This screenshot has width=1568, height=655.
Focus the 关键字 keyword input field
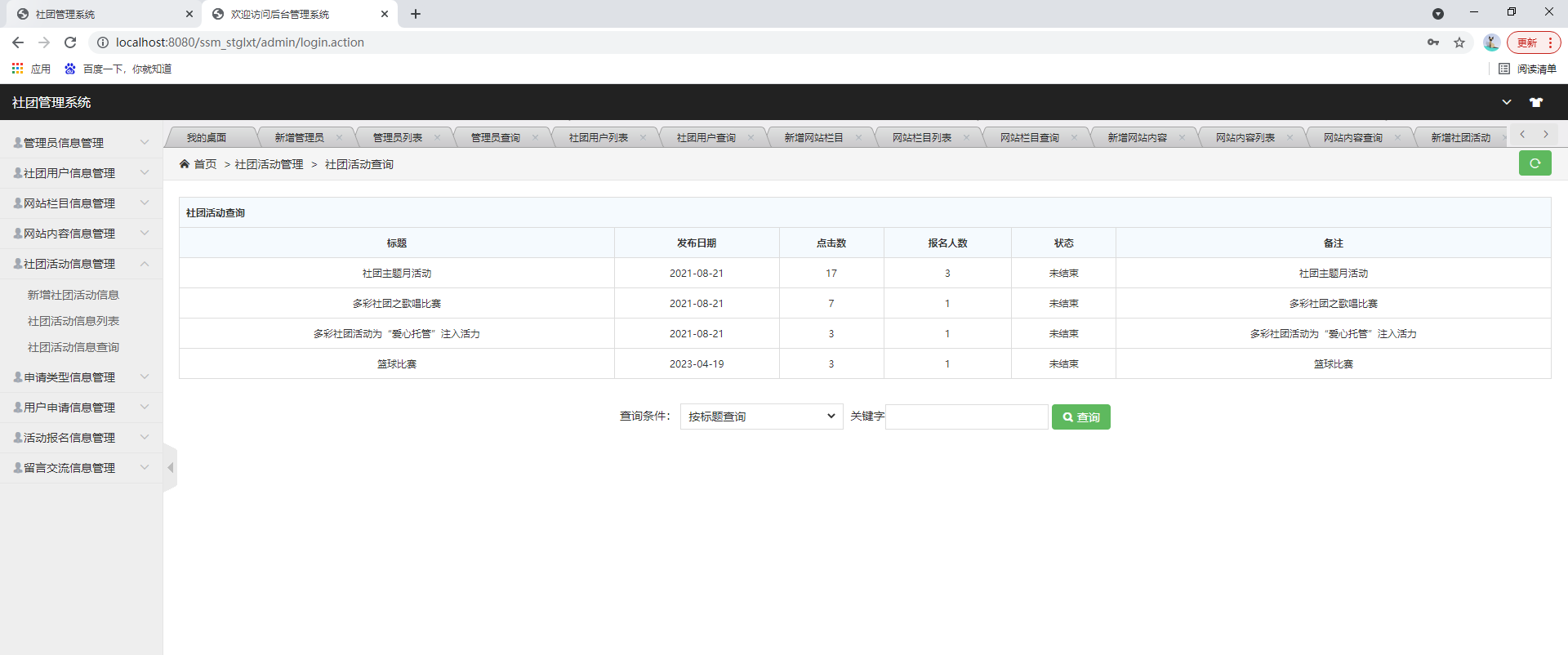[967, 417]
